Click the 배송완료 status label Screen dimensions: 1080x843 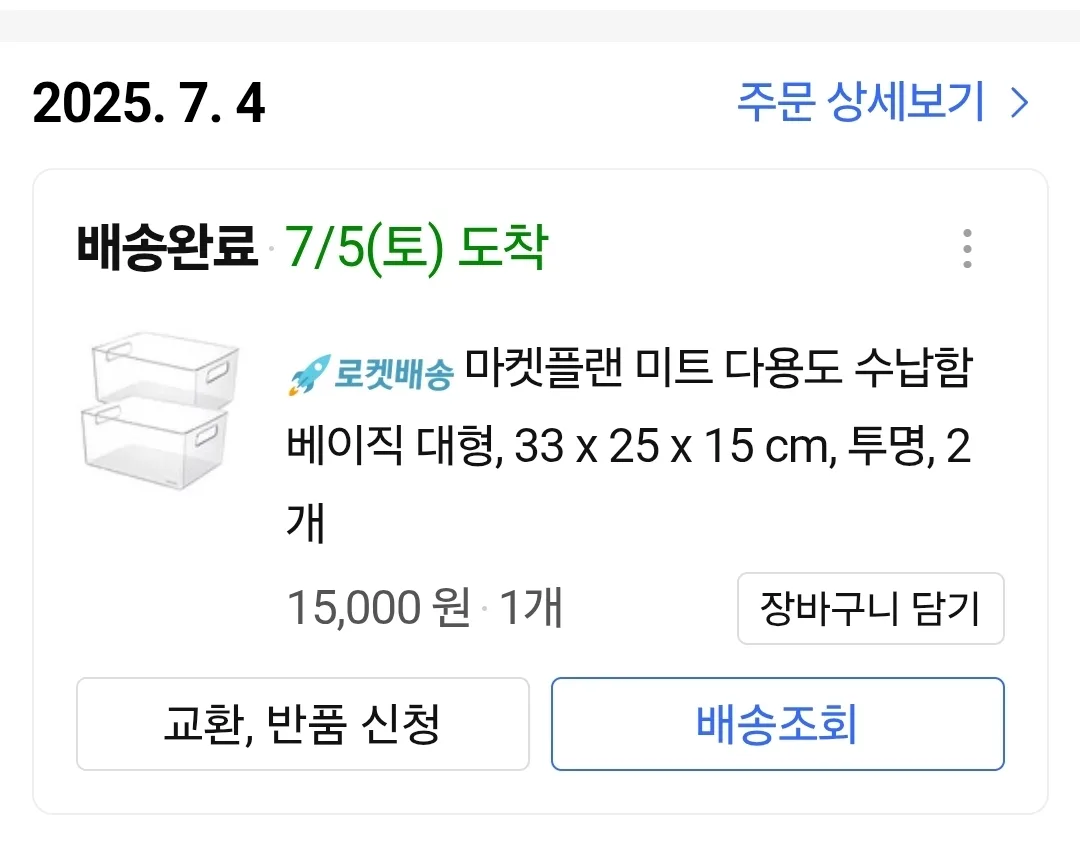tap(166, 248)
